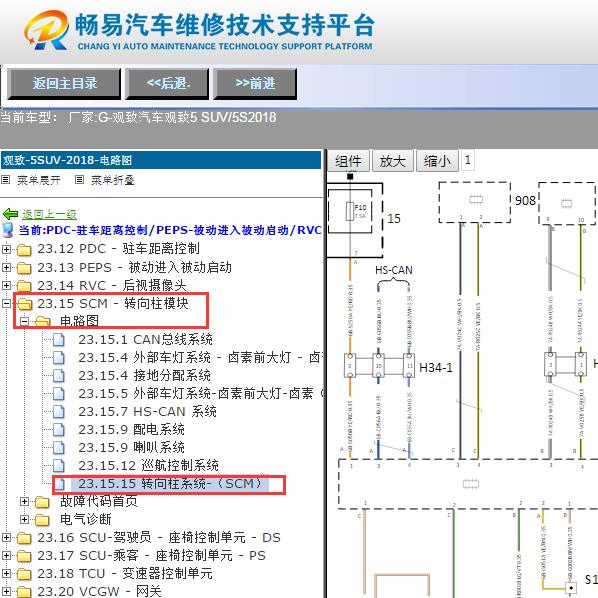Click the zoom level field showing 1
The width and height of the screenshot is (598, 598).
468,160
